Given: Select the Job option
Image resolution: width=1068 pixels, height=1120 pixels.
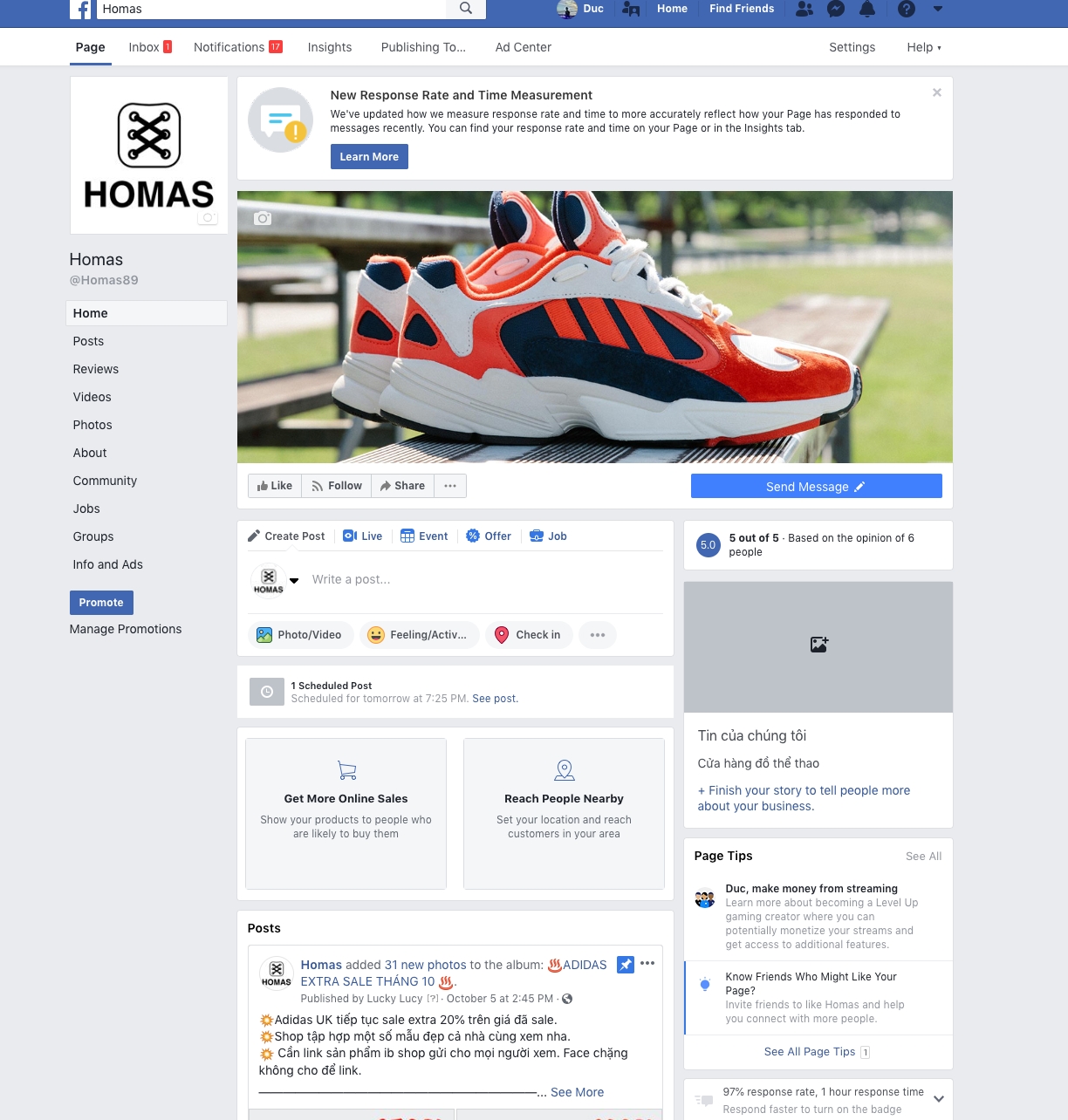Looking at the screenshot, I should click(549, 536).
